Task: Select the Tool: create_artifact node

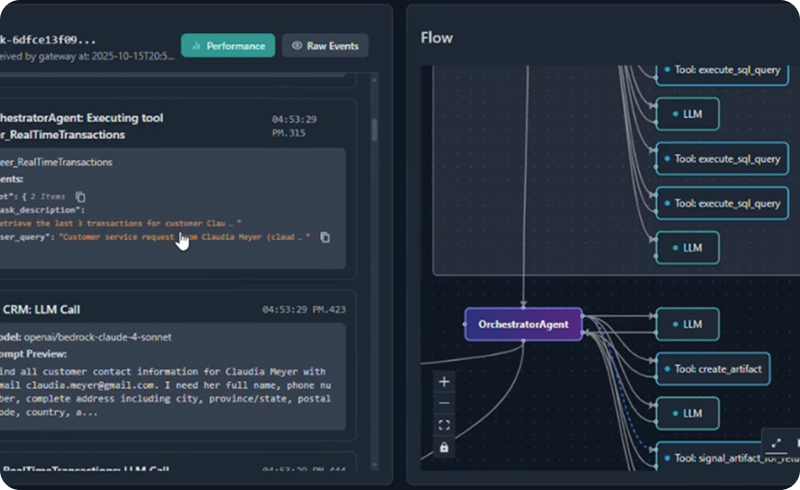Action: tap(713, 369)
